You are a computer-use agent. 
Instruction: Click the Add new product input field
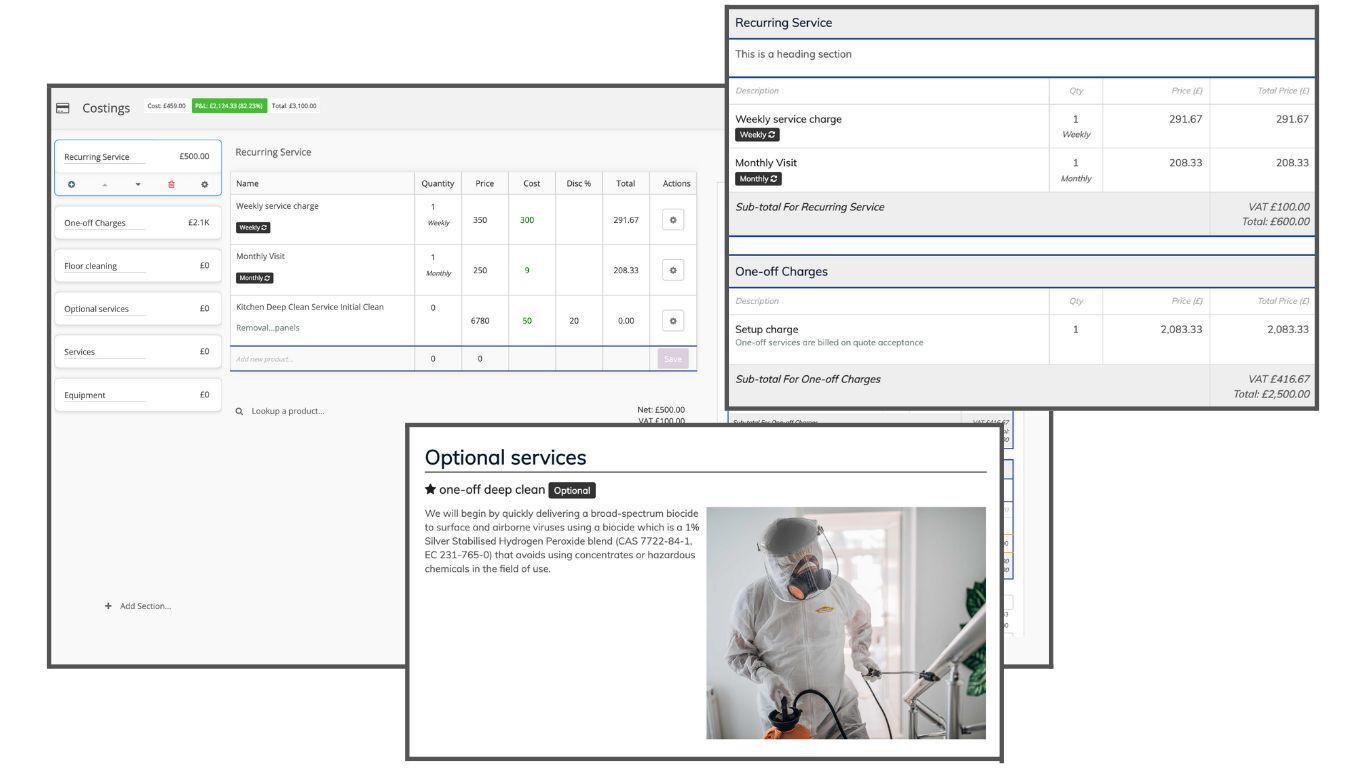(x=322, y=359)
